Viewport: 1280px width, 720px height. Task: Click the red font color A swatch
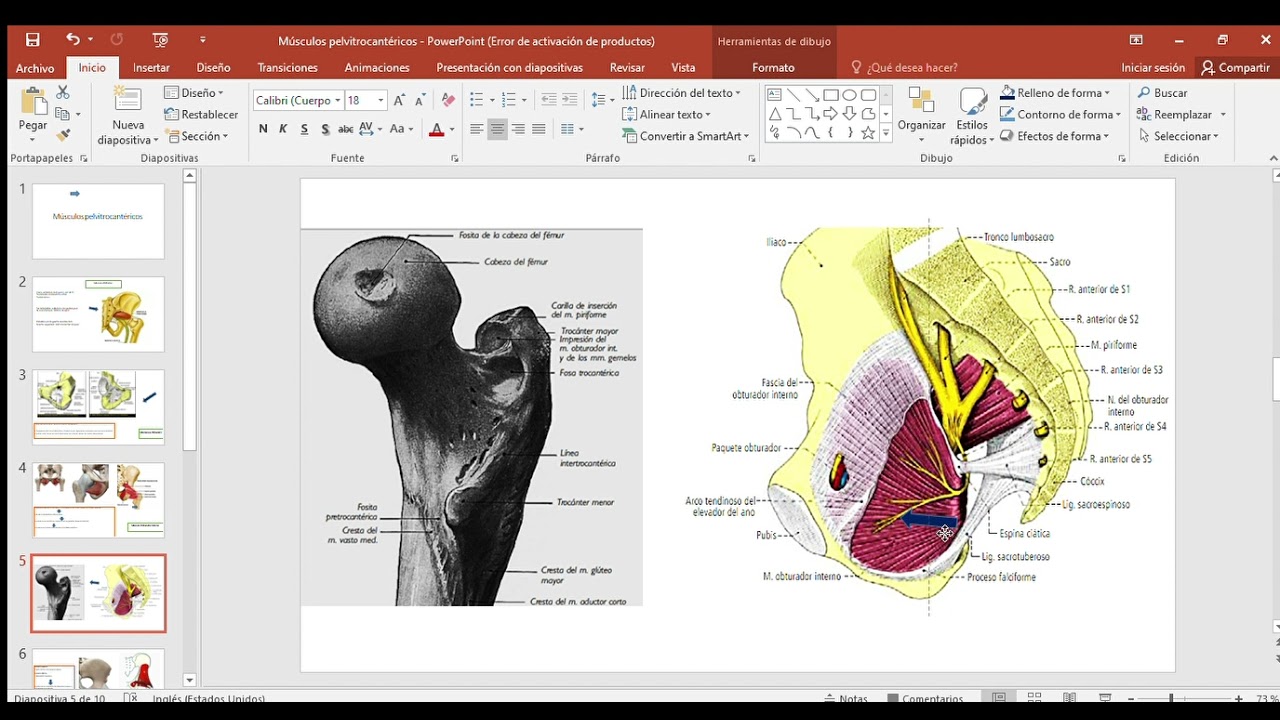(x=436, y=129)
